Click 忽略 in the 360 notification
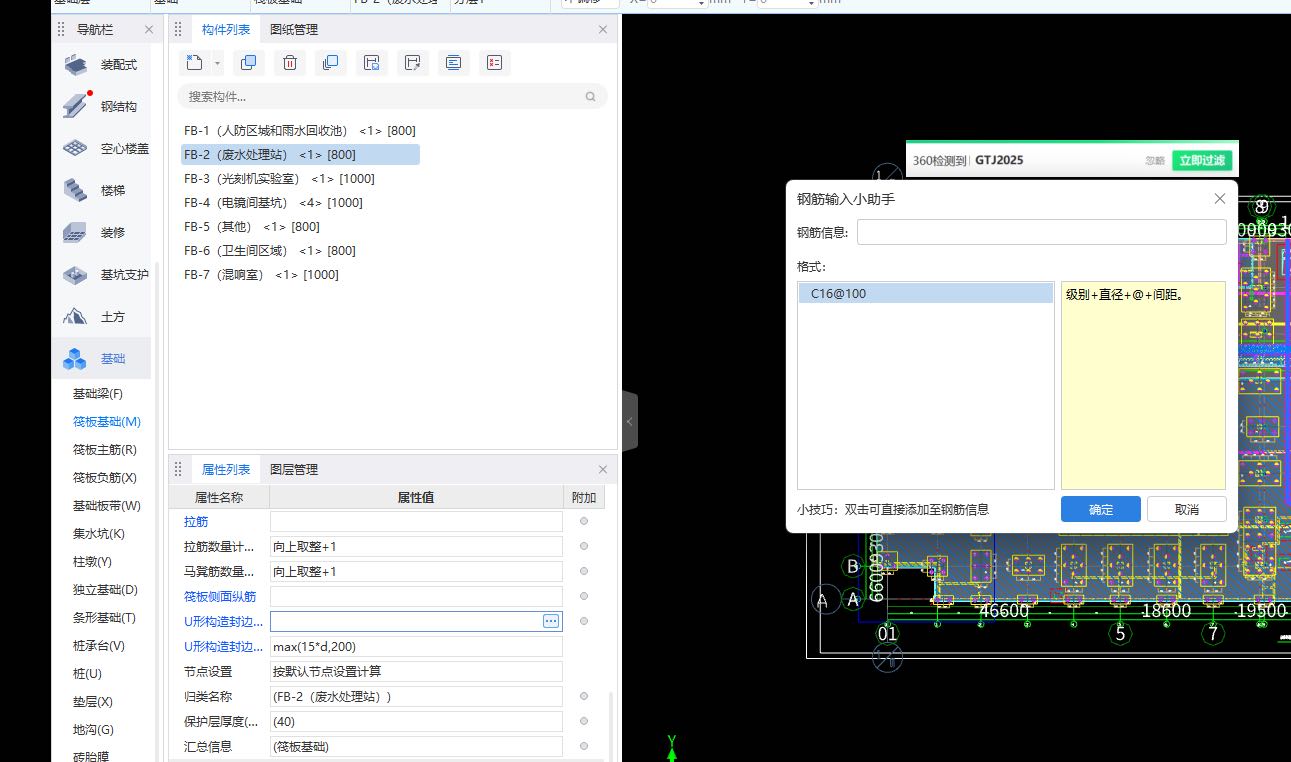 click(x=1155, y=160)
